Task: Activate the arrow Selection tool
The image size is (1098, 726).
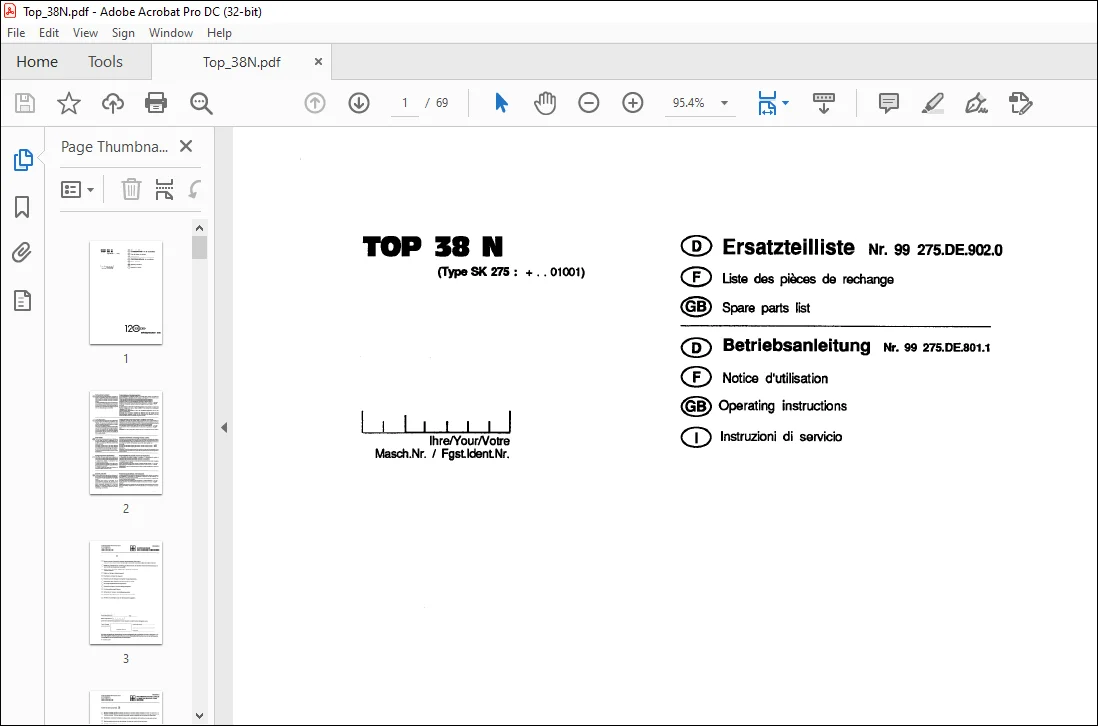Action: click(501, 103)
